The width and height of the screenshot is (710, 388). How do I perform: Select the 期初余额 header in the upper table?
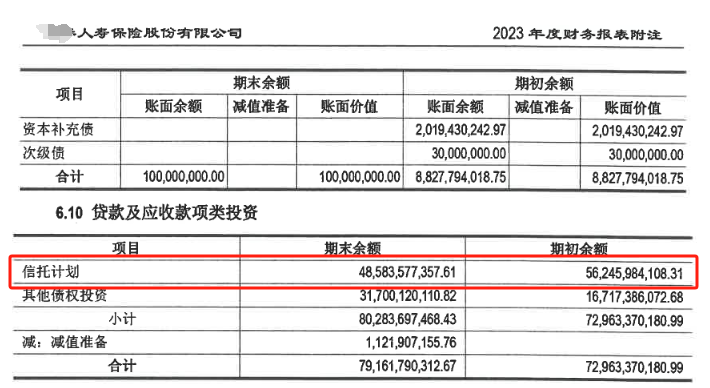point(544,83)
